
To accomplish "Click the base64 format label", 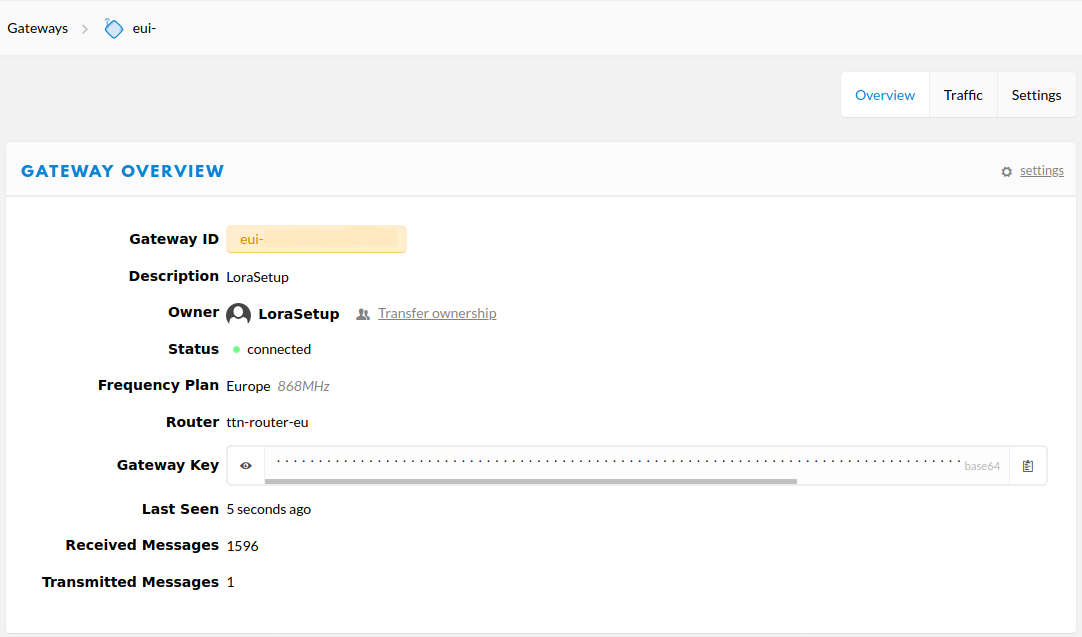I will 982,466.
